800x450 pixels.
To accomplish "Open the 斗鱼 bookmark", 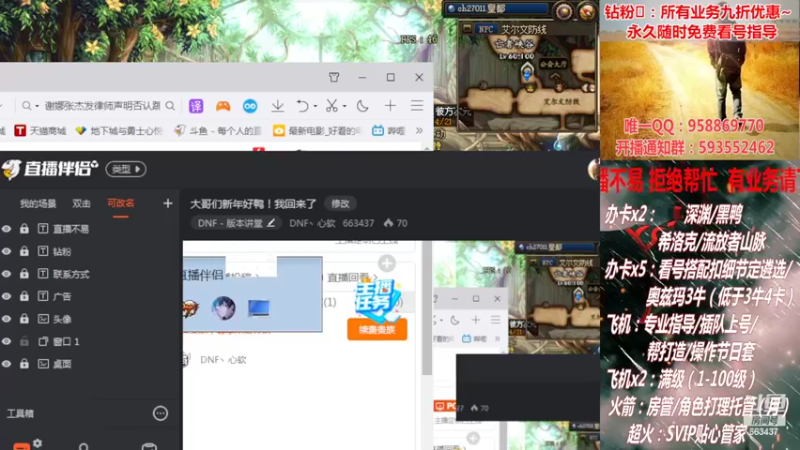I will (218, 131).
